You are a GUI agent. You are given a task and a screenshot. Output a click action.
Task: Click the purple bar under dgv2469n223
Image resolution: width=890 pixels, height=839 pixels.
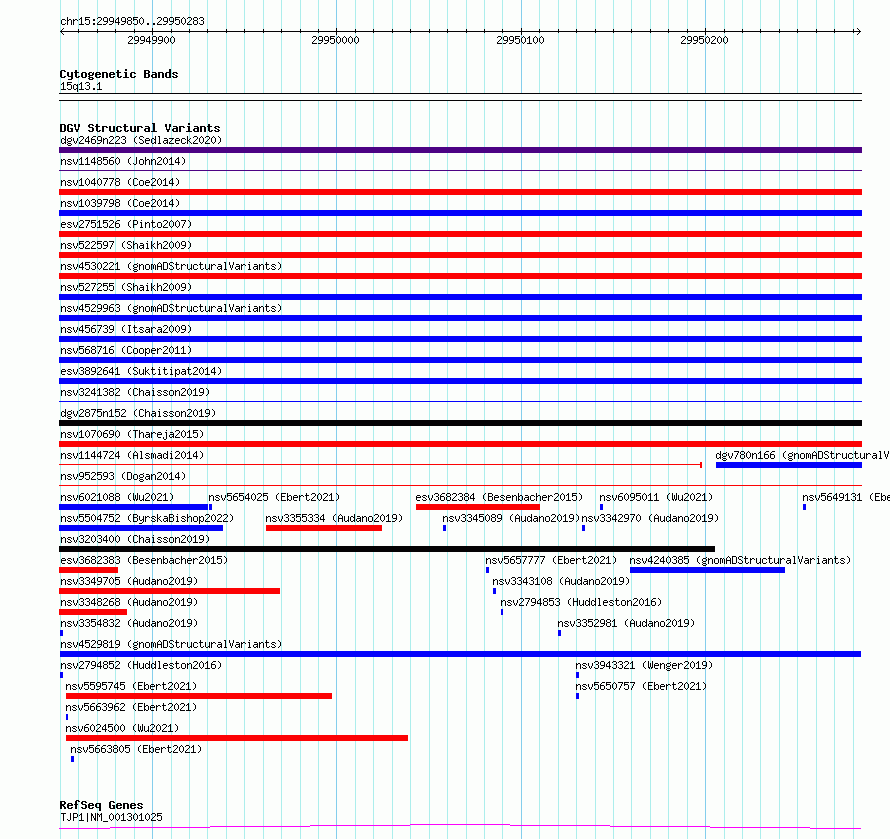point(460,150)
